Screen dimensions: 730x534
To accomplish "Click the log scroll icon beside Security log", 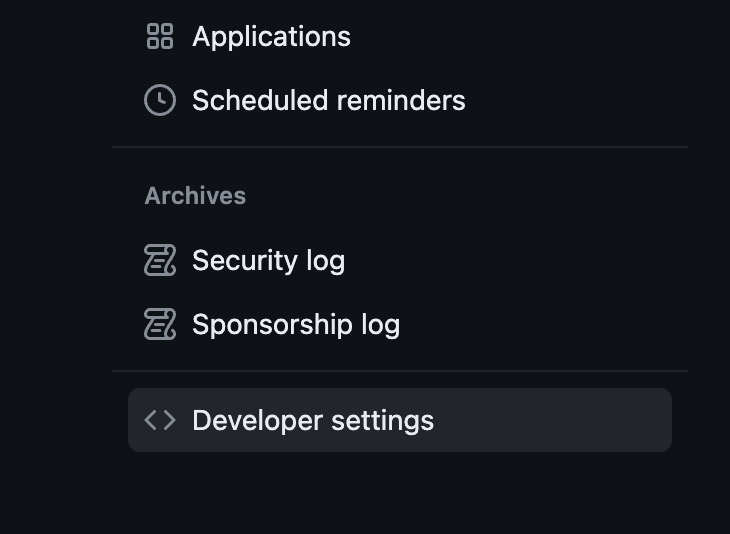I will tap(160, 261).
